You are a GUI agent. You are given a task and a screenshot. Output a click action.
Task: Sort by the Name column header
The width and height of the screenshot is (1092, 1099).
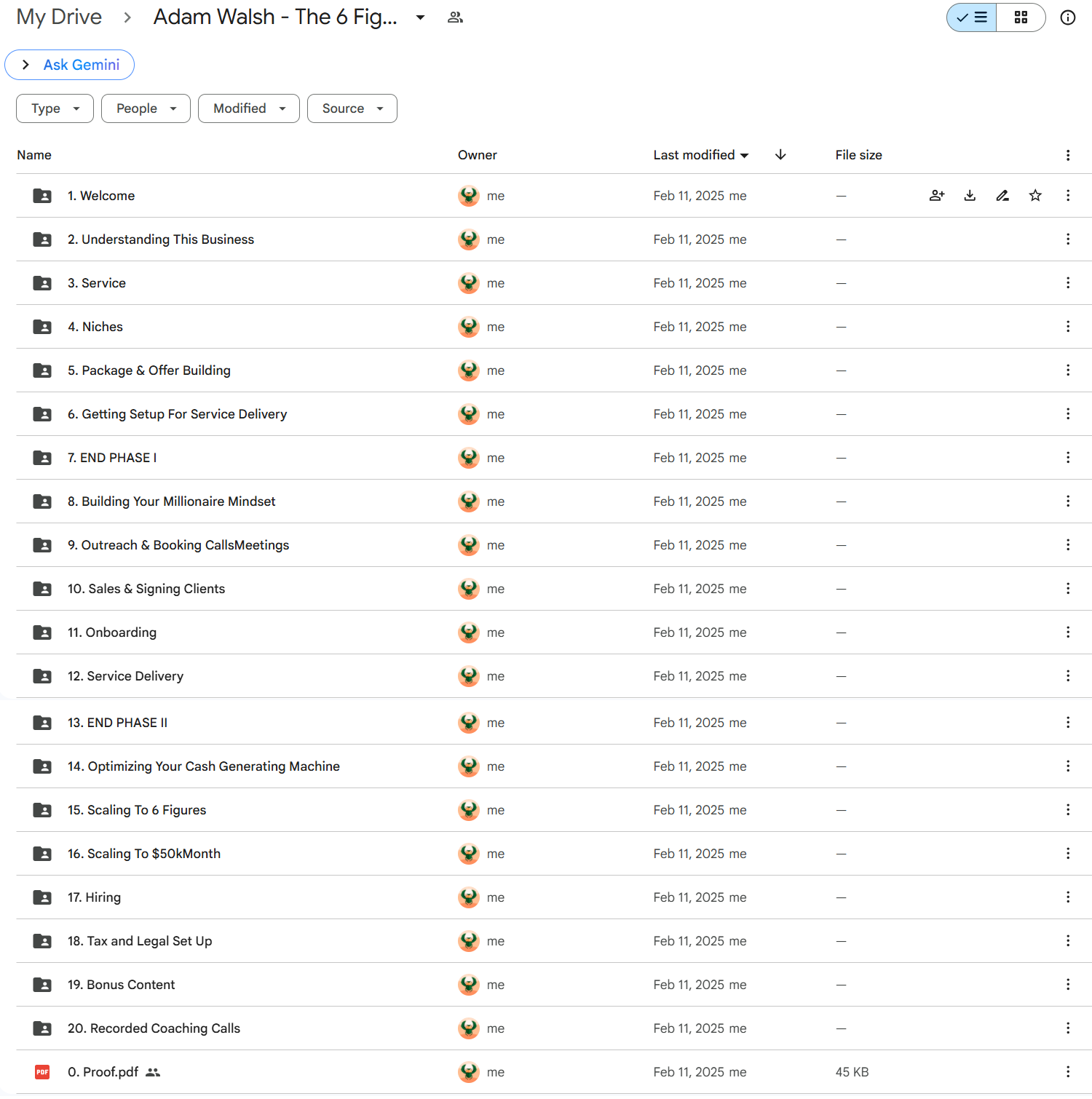pos(34,155)
